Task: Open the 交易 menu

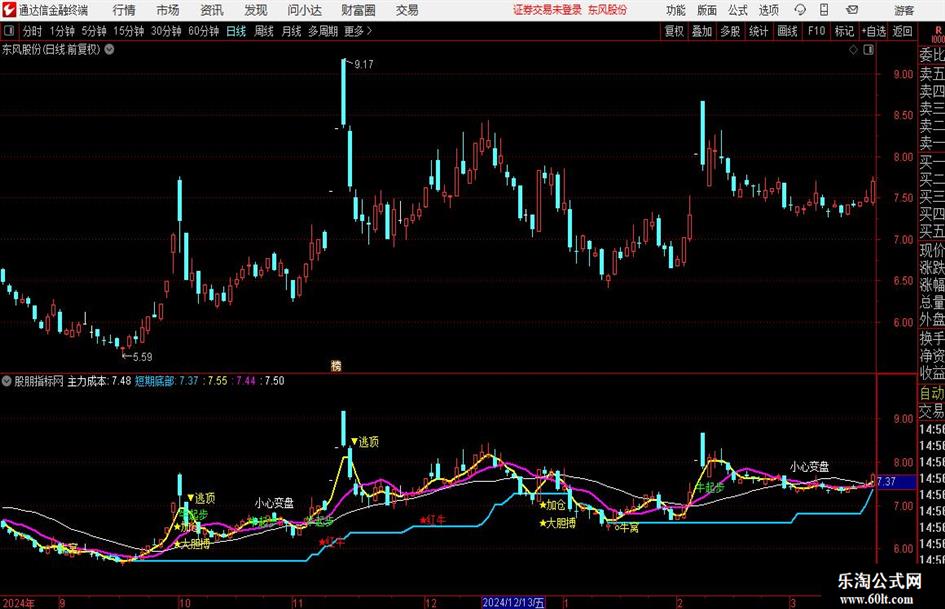Action: (x=407, y=10)
